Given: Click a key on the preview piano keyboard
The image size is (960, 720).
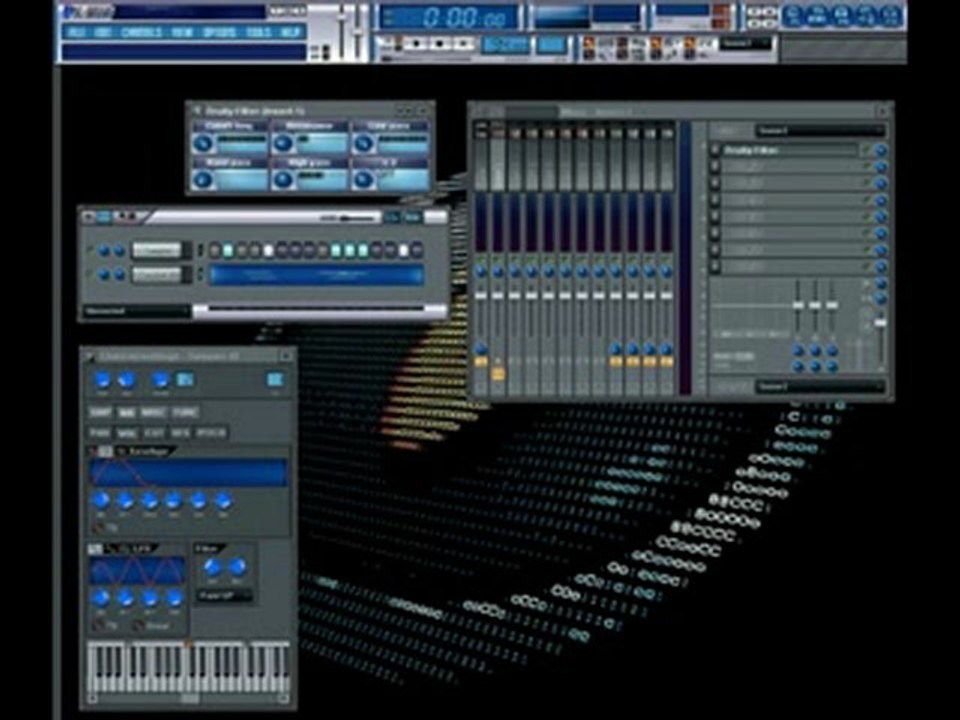Looking at the screenshot, I should [187, 667].
